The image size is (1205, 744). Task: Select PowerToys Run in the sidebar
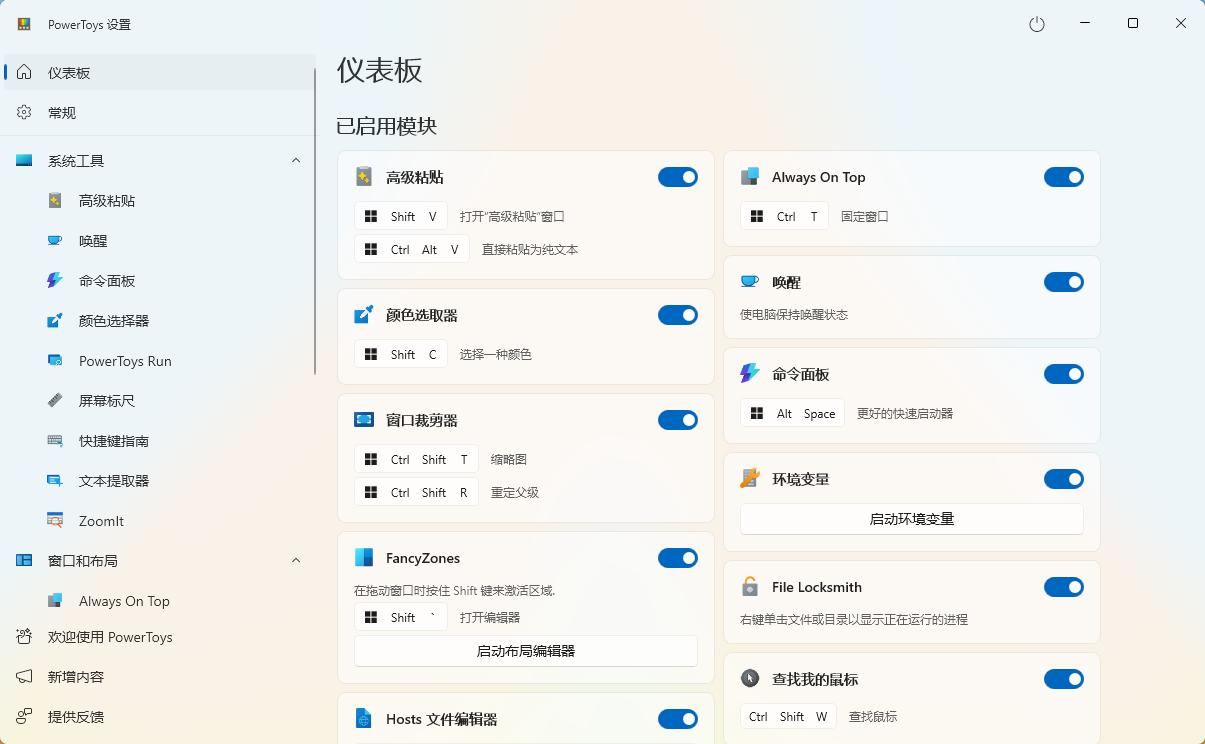[159, 361]
